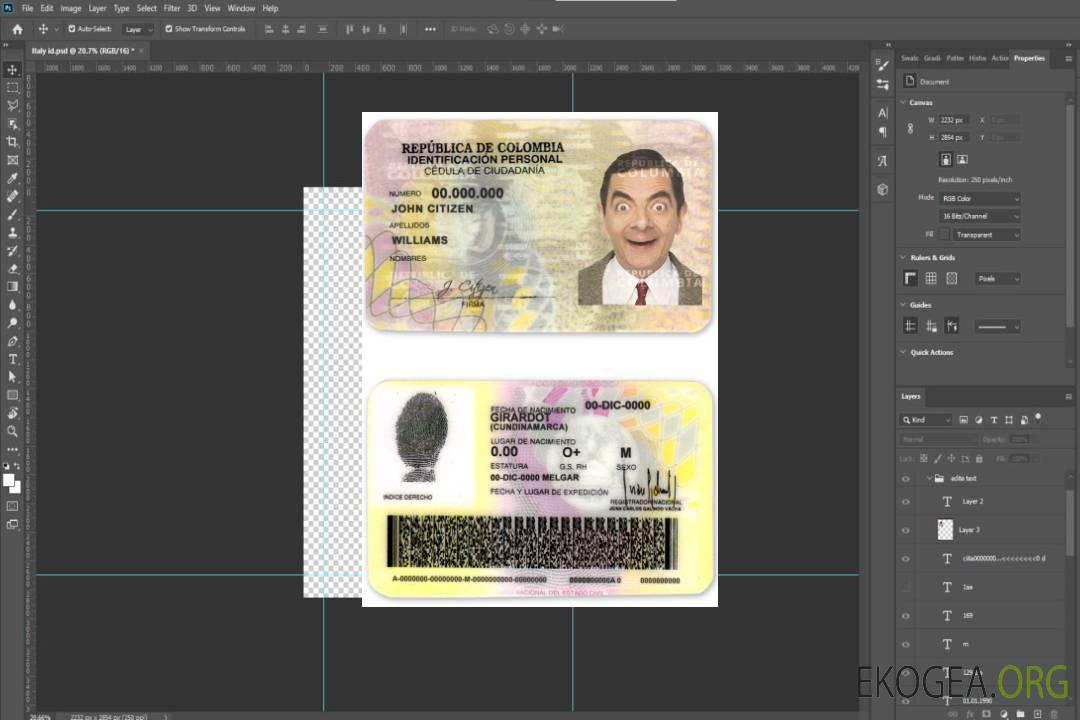Set canvas to portrait orientation

click(x=946, y=160)
